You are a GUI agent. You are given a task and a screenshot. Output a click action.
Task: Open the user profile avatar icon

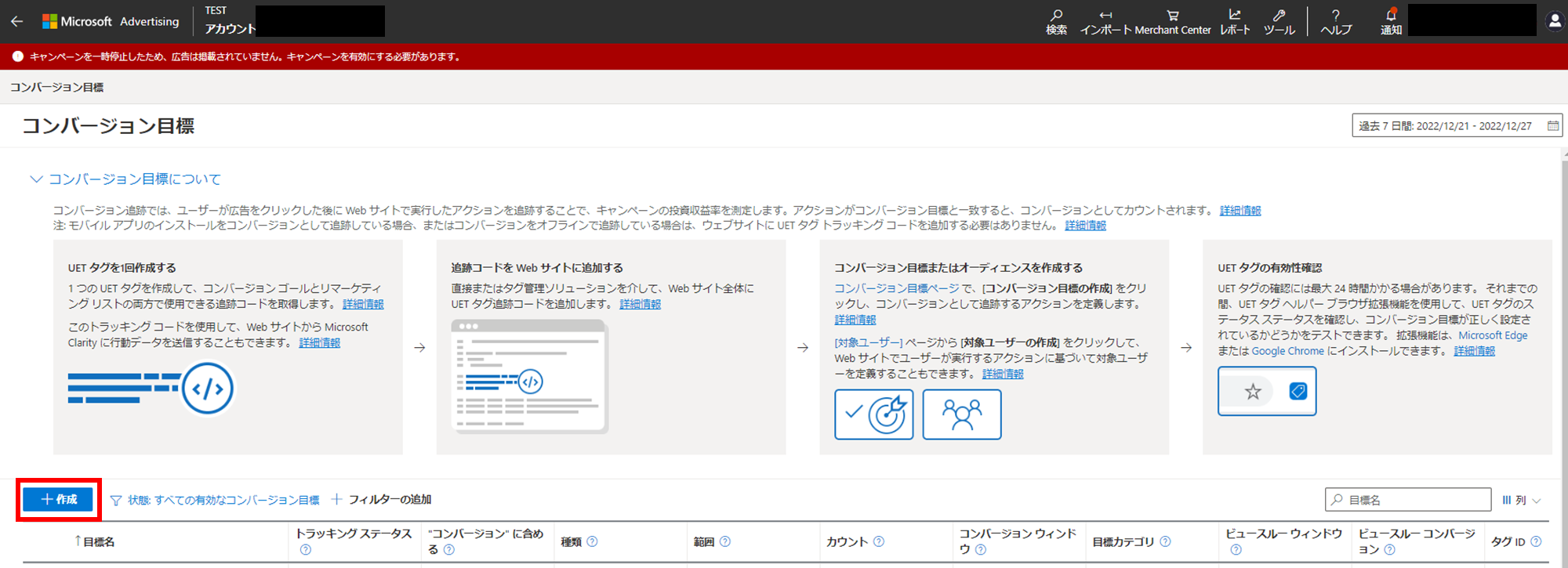coord(1555,22)
